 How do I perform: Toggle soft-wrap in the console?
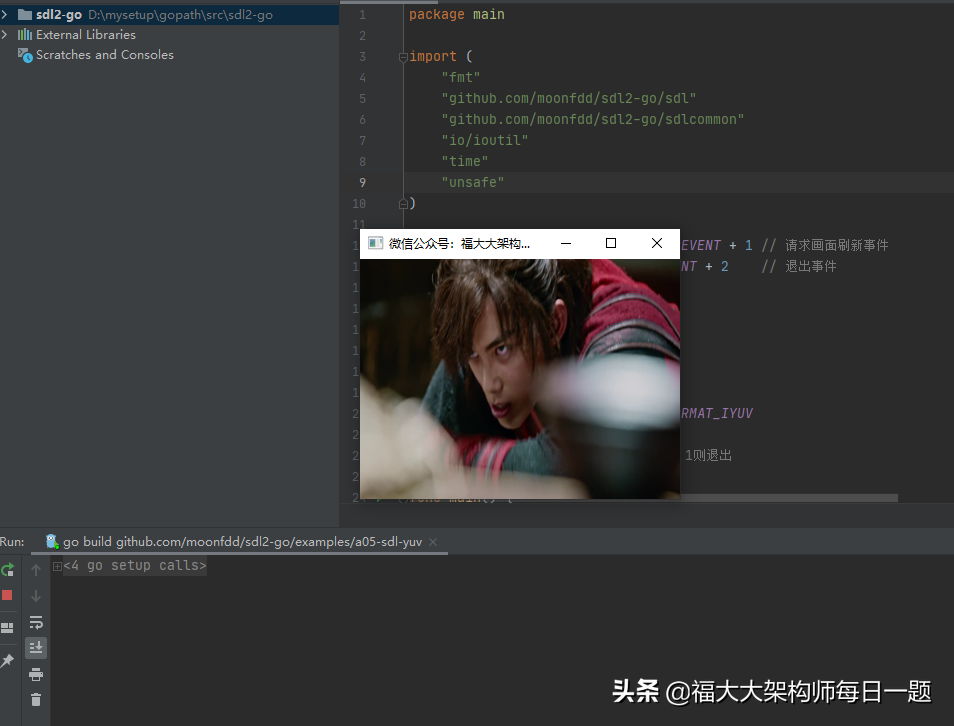click(x=36, y=622)
